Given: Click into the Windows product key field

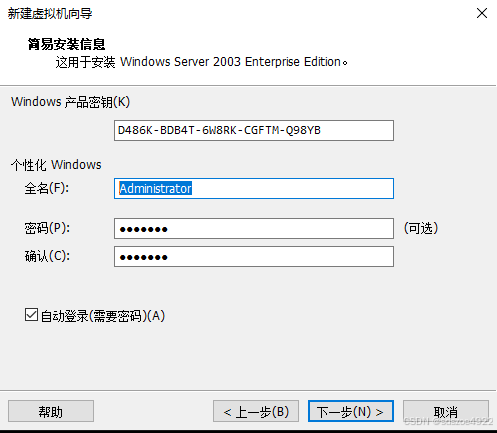Looking at the screenshot, I should [254, 130].
